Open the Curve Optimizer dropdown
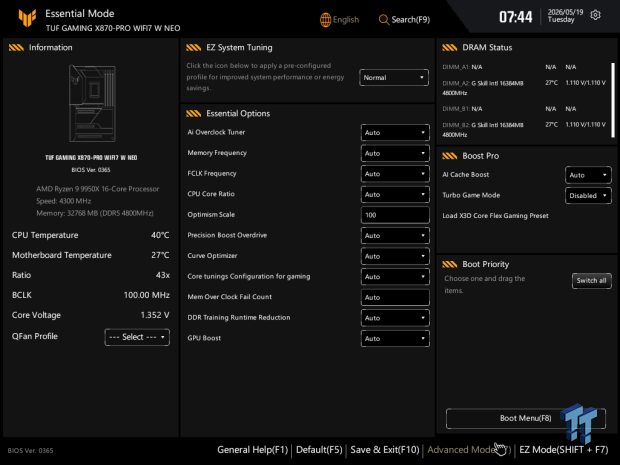 [x=395, y=256]
